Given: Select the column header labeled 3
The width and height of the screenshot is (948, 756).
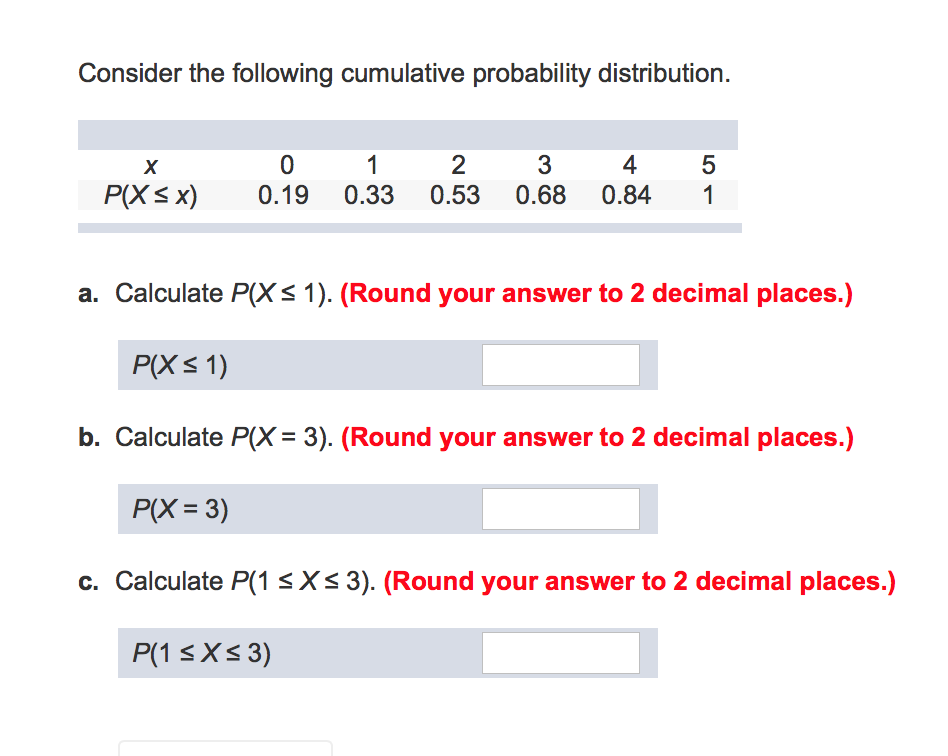Looking at the screenshot, I should coord(543,165).
